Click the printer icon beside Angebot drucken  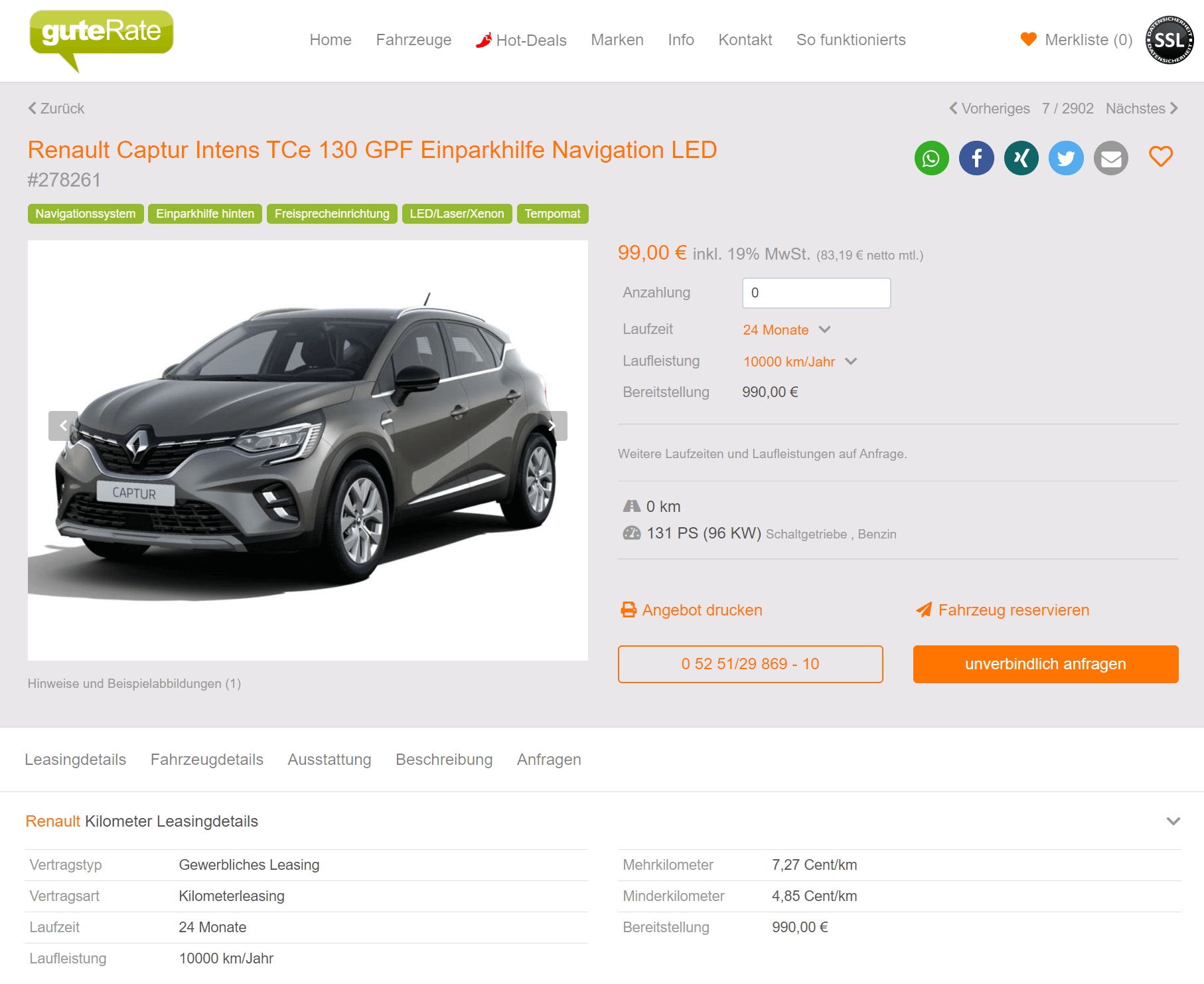pyautogui.click(x=628, y=610)
